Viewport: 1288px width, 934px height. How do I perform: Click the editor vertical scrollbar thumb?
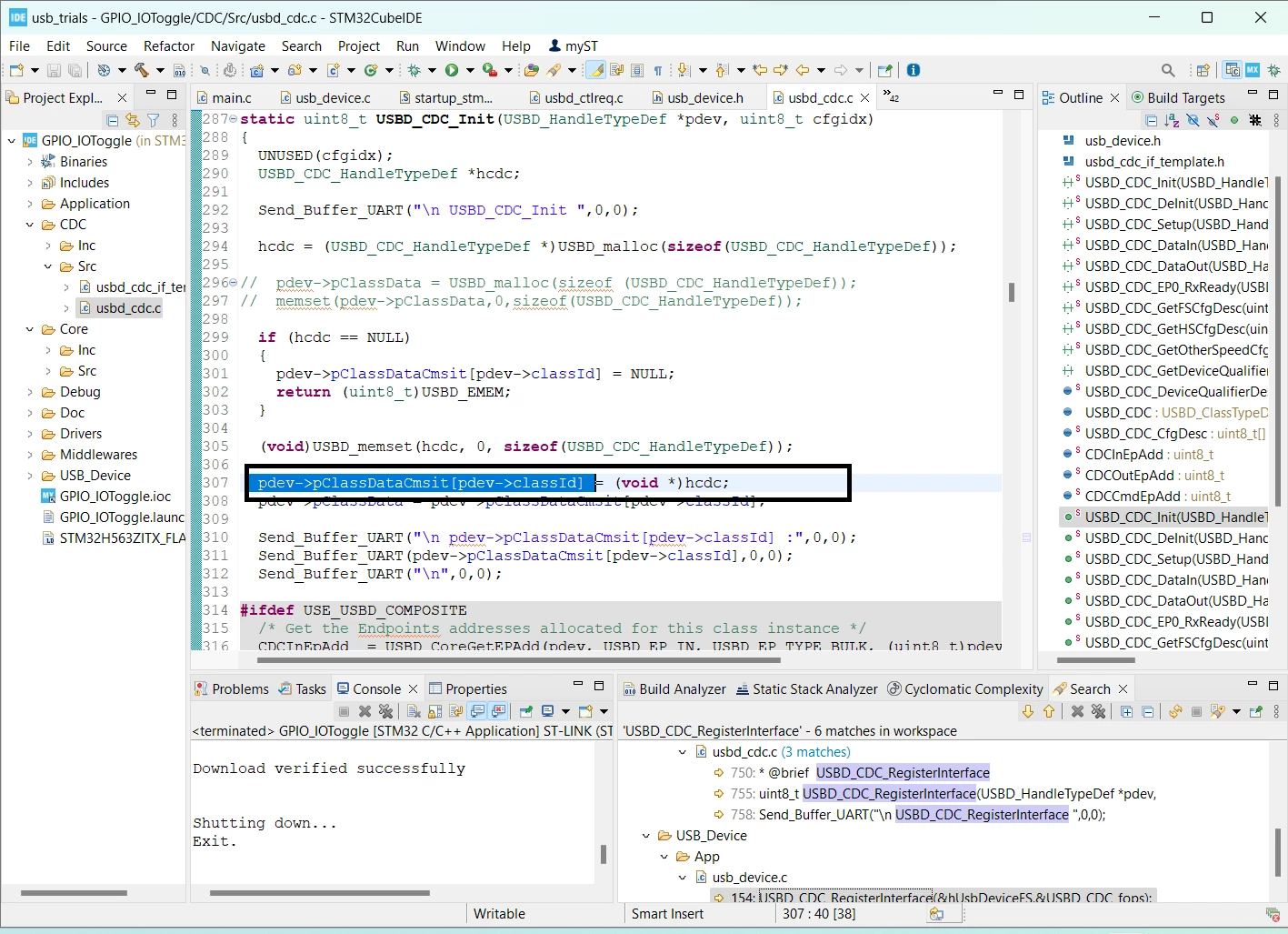pyautogui.click(x=1012, y=292)
